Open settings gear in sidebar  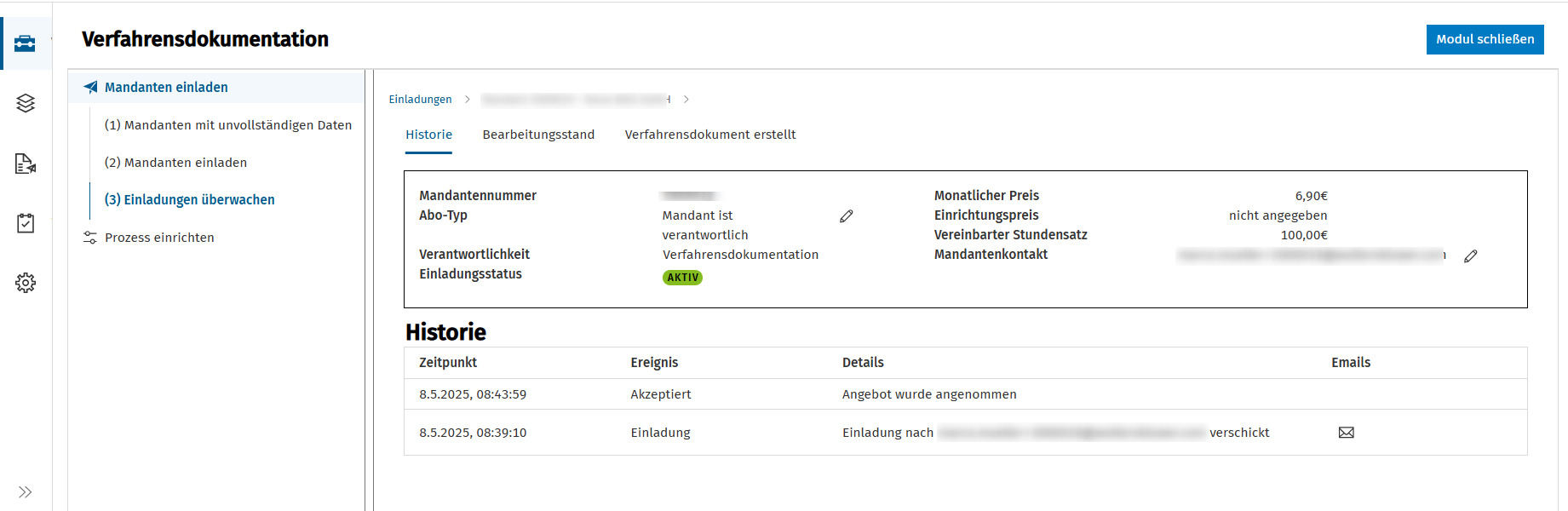point(26,283)
